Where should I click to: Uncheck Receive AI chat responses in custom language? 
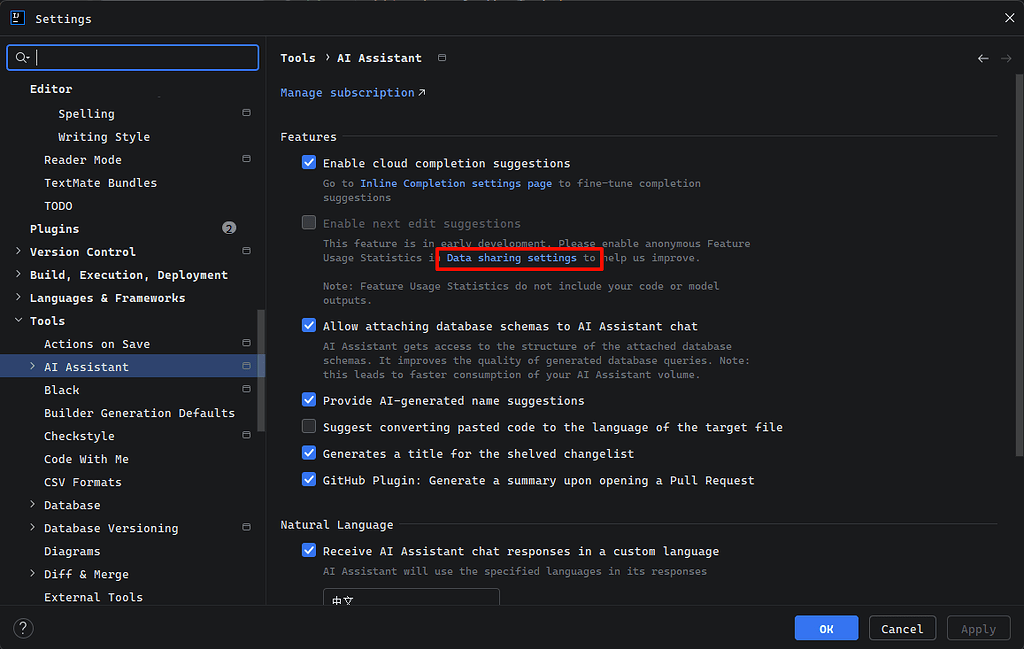tap(309, 550)
